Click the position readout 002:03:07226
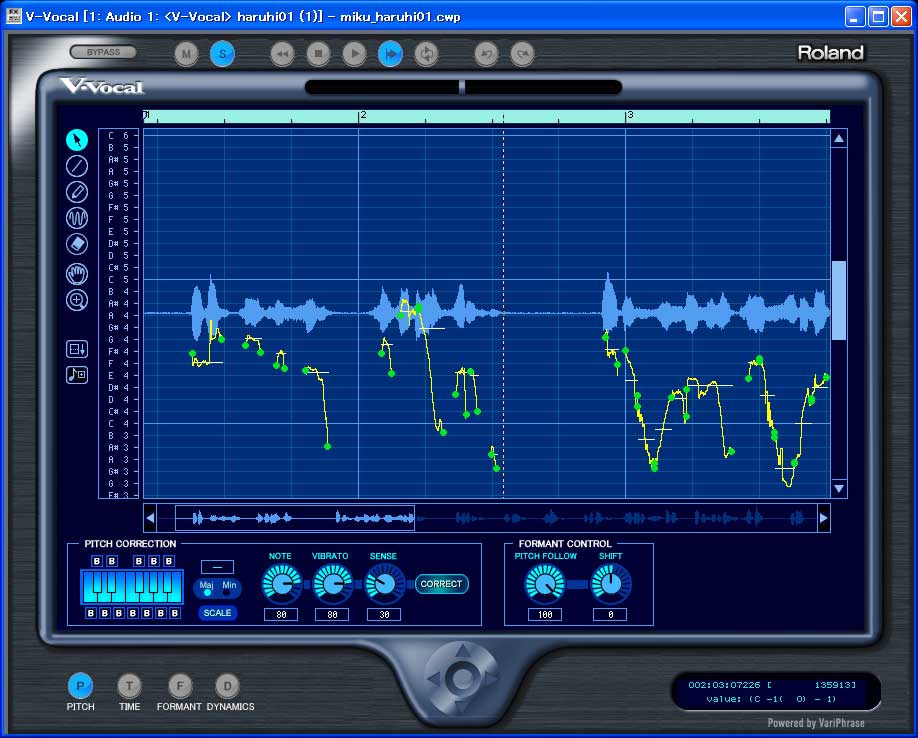918x738 pixels. tap(724, 685)
